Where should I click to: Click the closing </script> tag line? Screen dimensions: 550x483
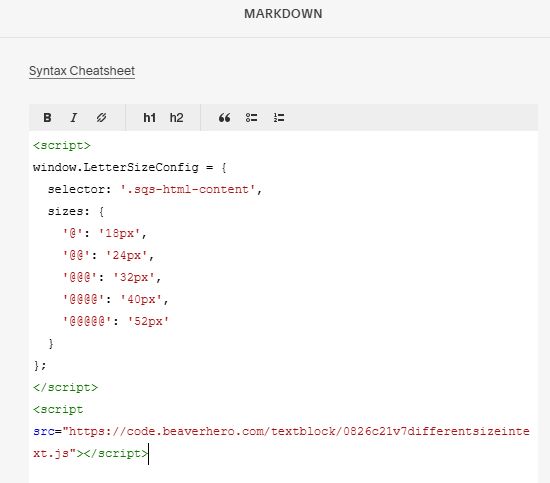coord(65,387)
